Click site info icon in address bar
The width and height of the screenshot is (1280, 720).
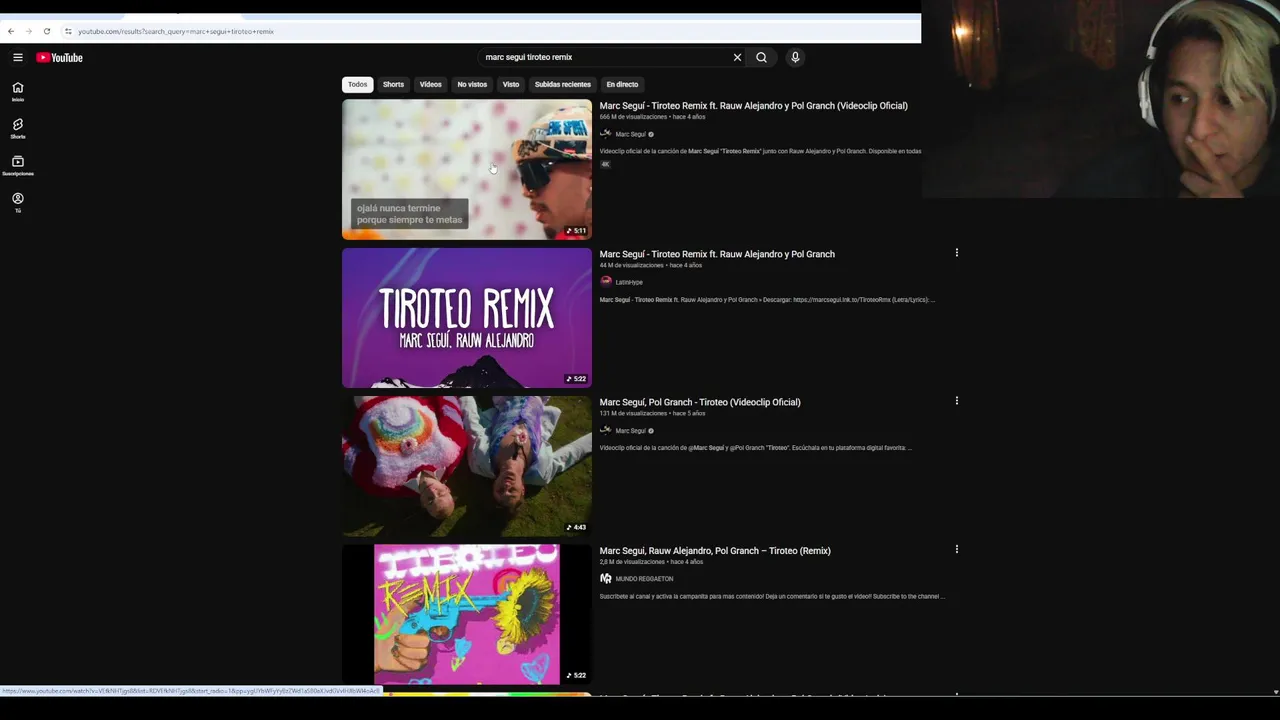tap(68, 31)
